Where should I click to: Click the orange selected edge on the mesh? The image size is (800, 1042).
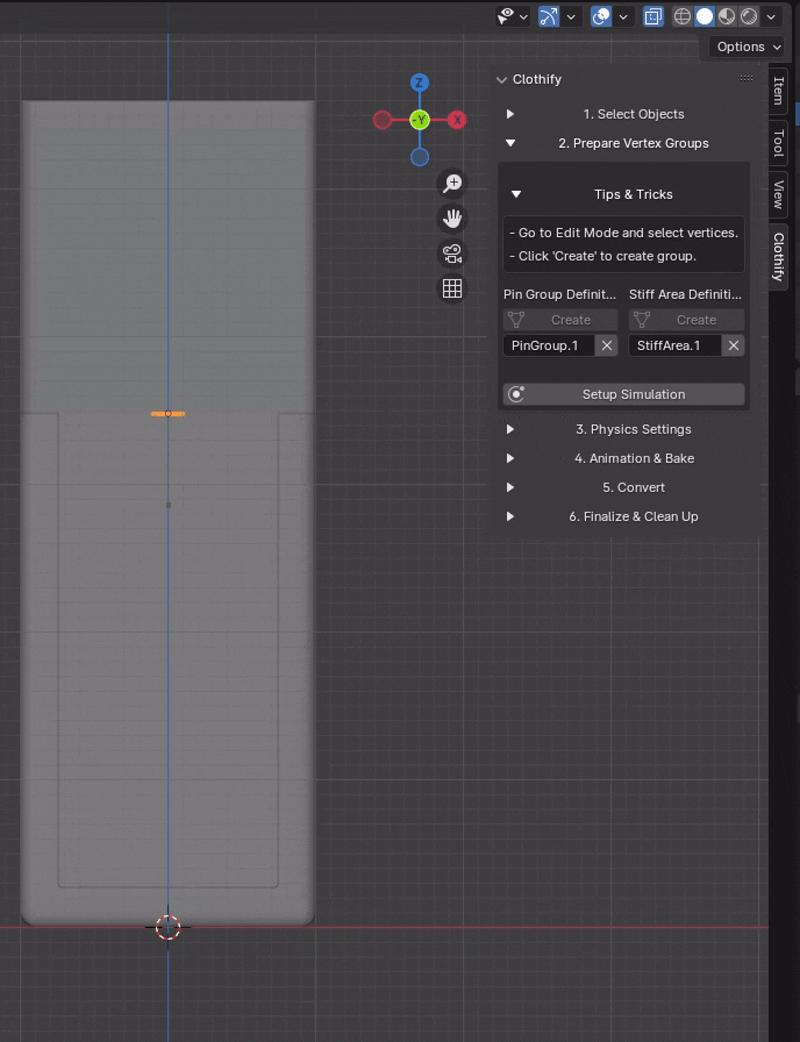tap(168, 414)
